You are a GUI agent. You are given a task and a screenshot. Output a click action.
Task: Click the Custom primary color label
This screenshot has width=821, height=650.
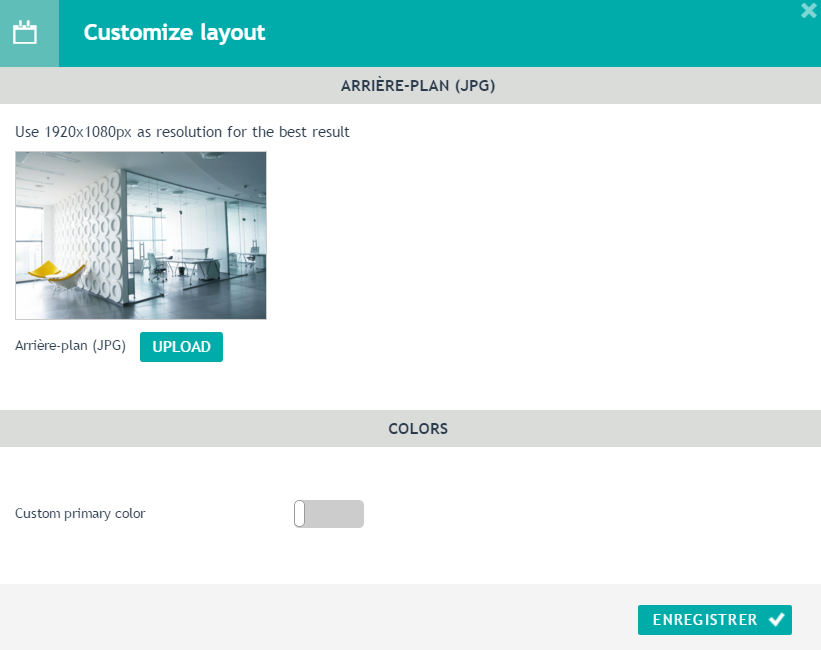click(80, 513)
